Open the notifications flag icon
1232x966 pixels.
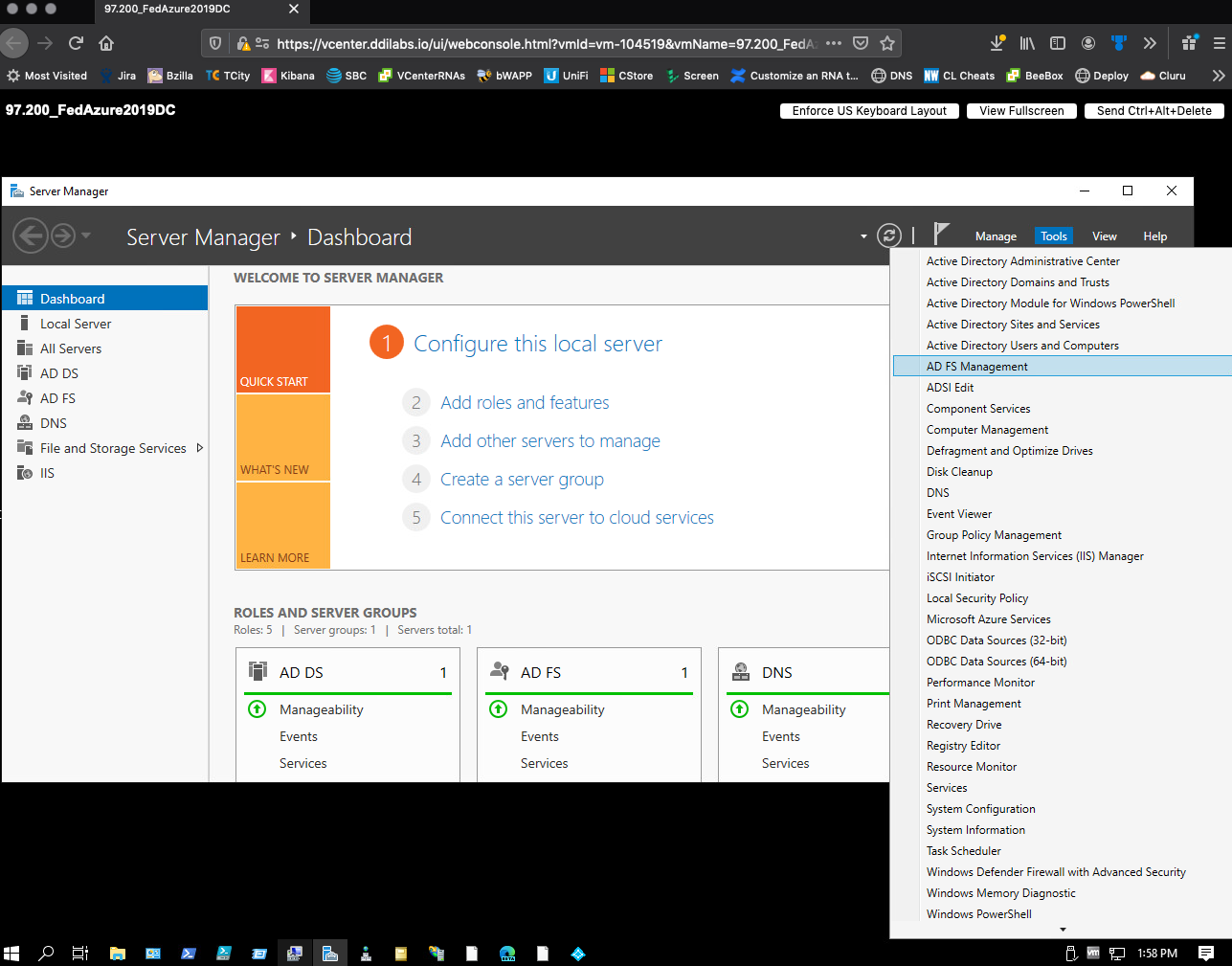[x=941, y=234]
